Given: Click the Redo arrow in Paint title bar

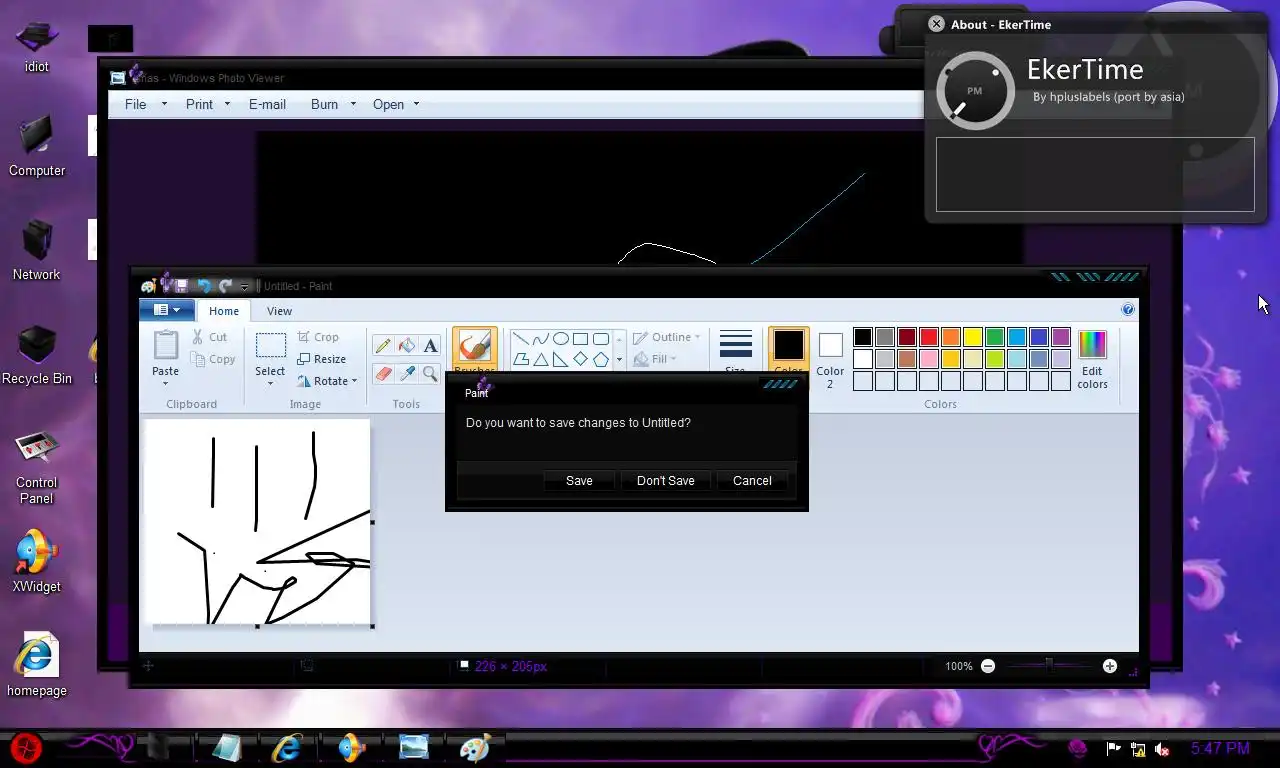Looking at the screenshot, I should click(x=226, y=286).
